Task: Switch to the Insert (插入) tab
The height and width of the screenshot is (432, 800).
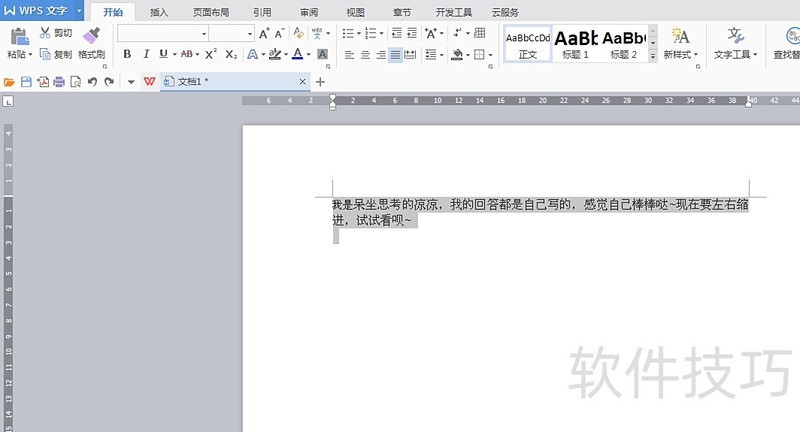Action: (159, 13)
